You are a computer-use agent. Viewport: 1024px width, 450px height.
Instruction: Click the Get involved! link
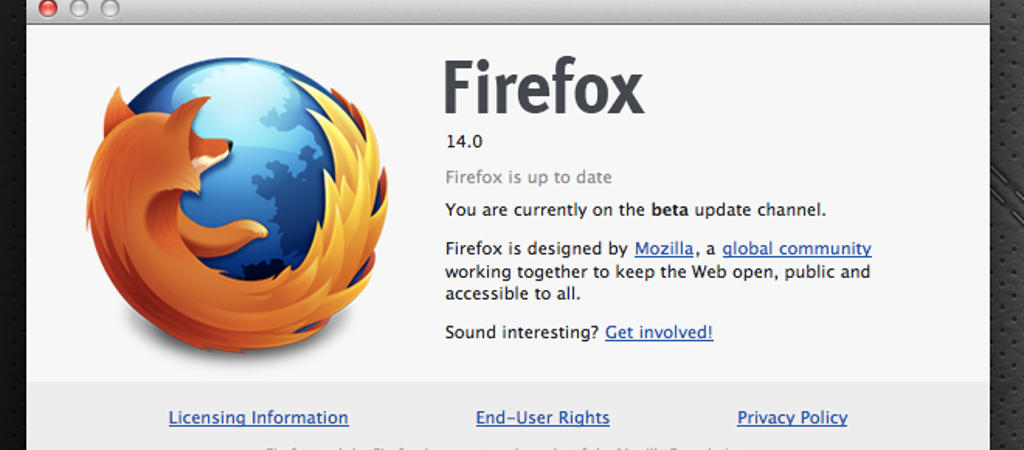(x=659, y=332)
